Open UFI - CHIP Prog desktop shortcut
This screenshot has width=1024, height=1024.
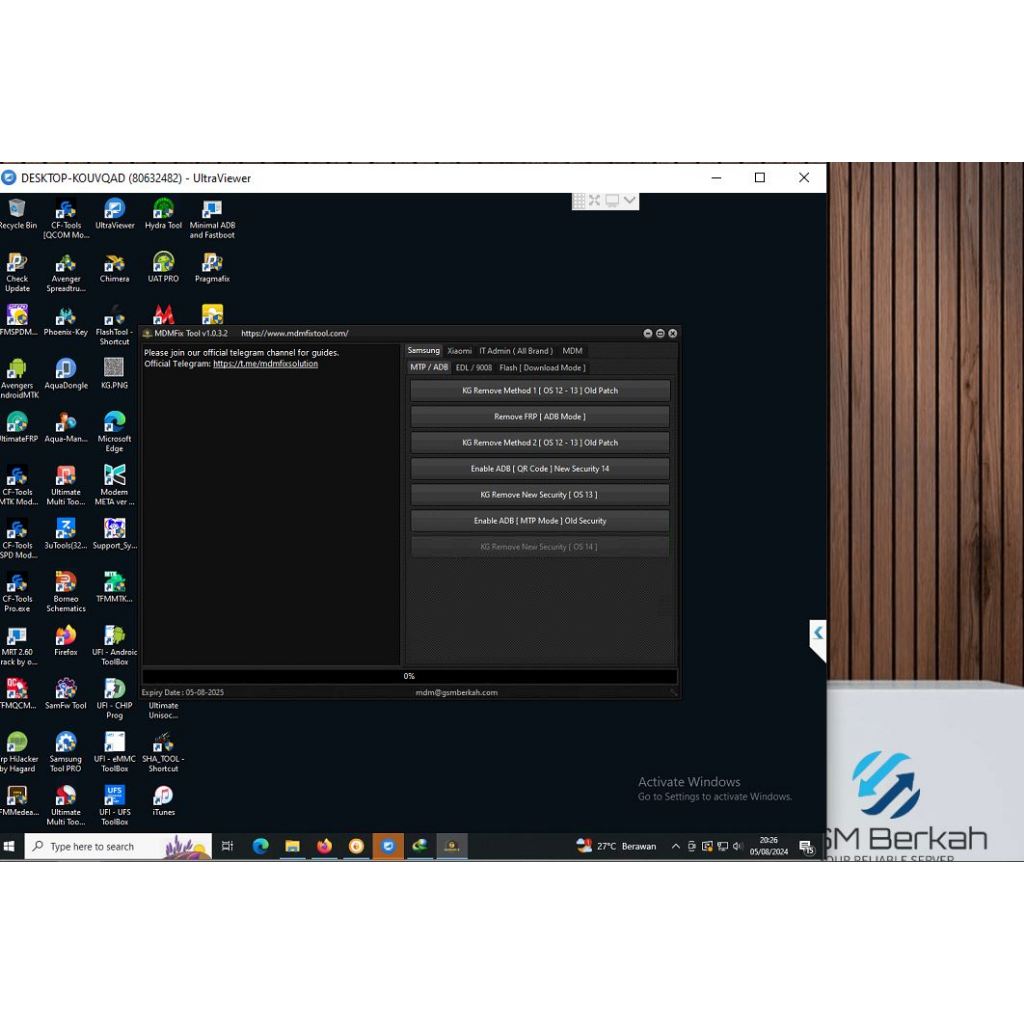(114, 699)
